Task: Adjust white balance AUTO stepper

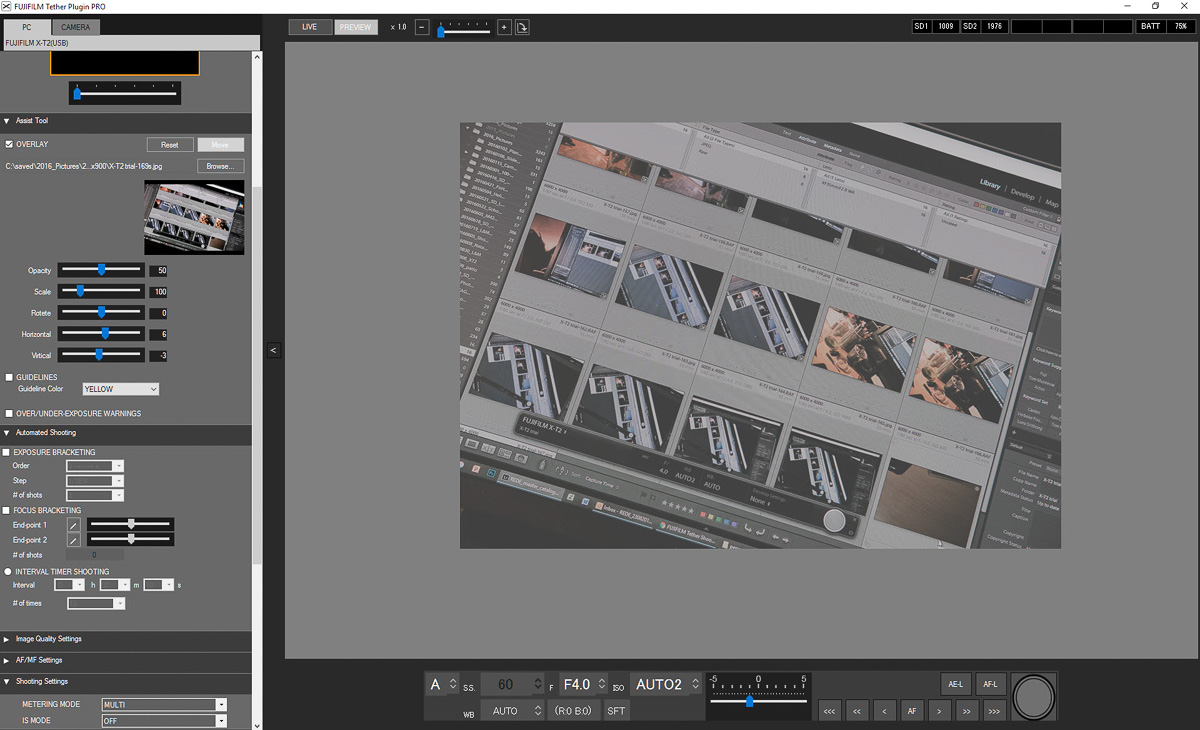Action: coord(537,711)
